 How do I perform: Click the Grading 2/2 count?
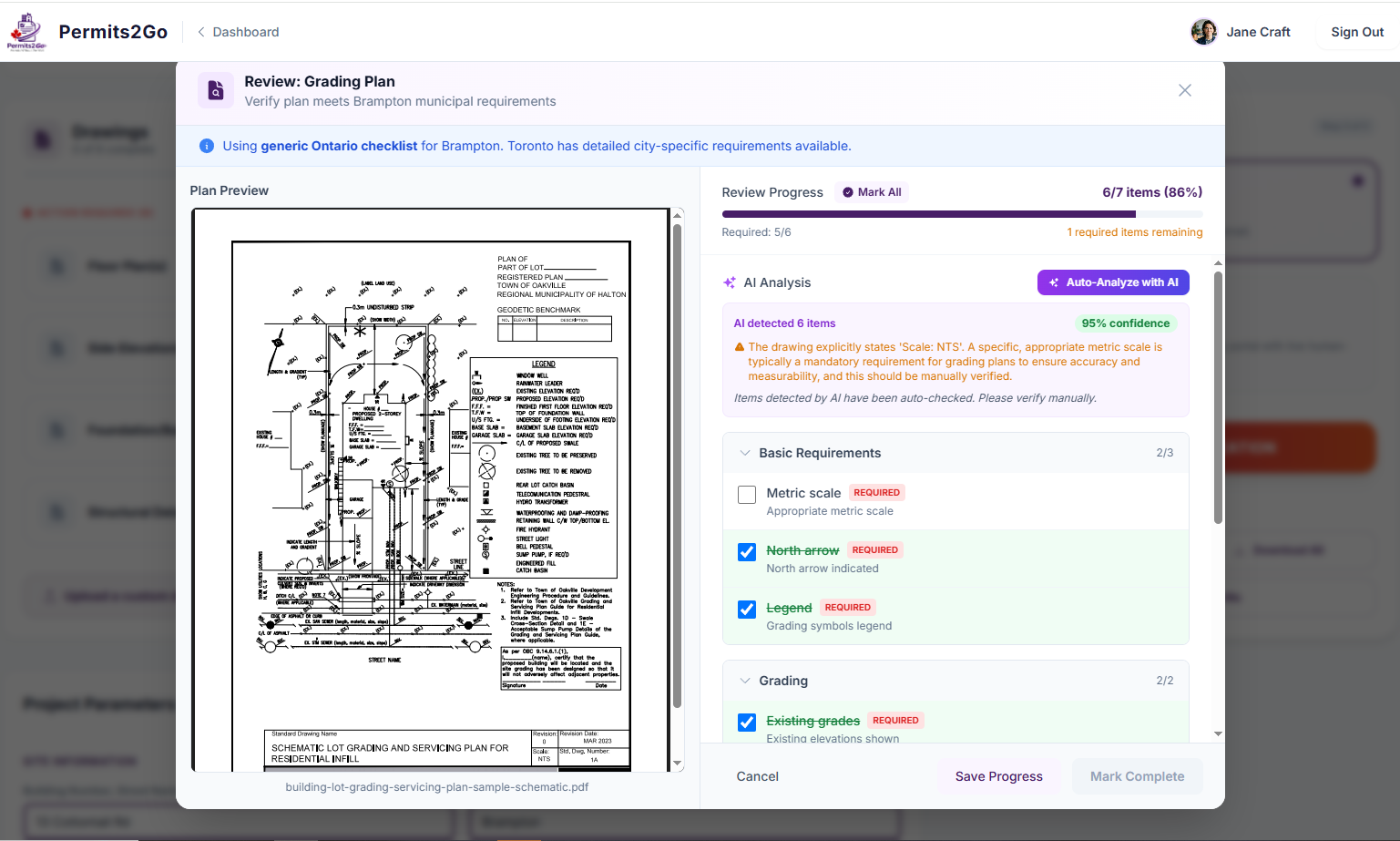click(x=1165, y=681)
